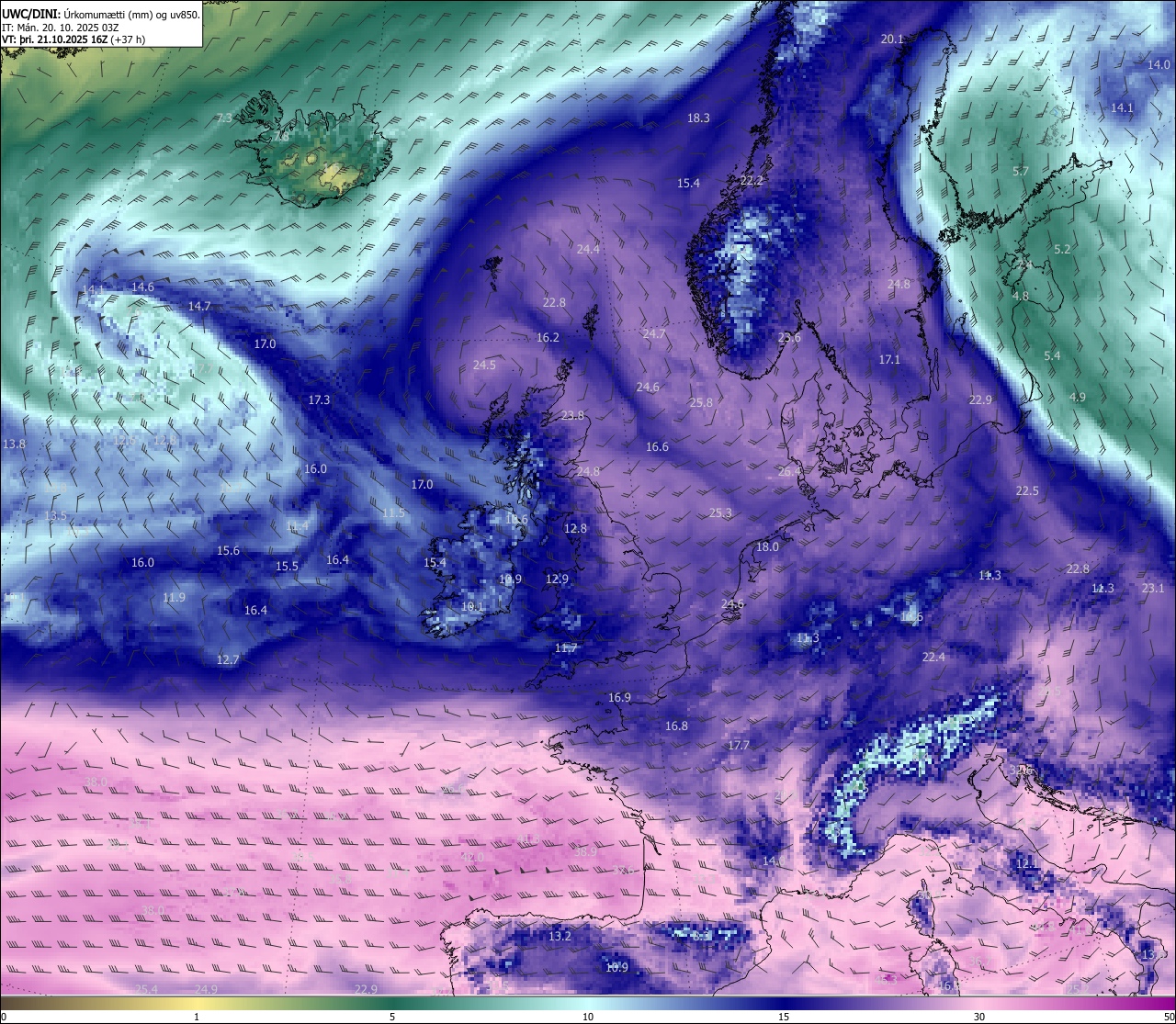Click the 24.9 value on the map
The width and height of the screenshot is (1176, 1024).
[x=207, y=989]
